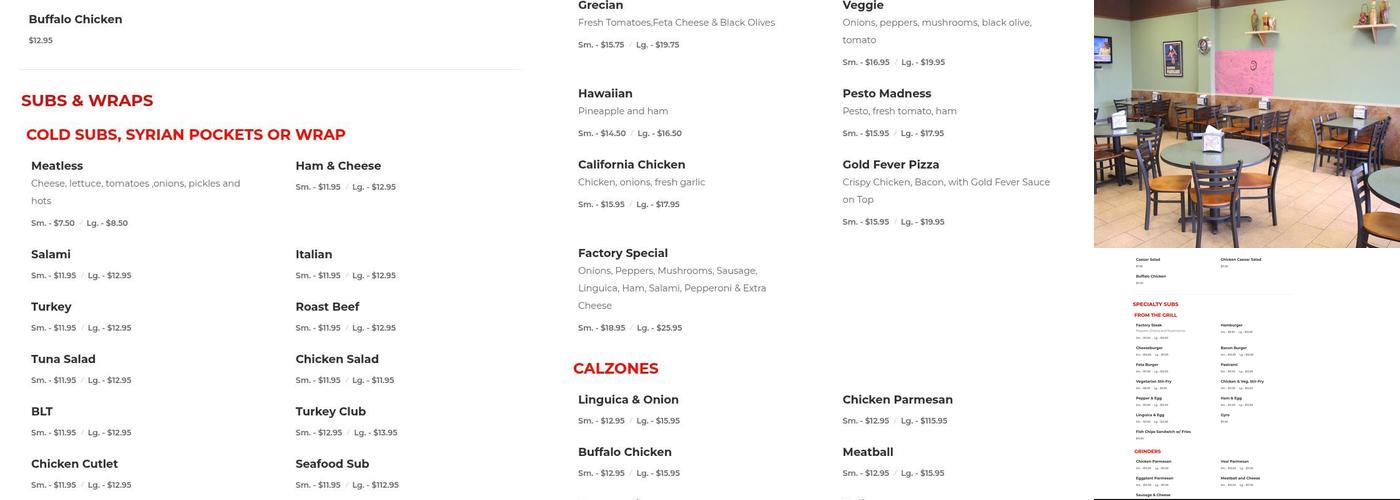Image resolution: width=1400 pixels, height=500 pixels.
Task: Select the Ham & Cheese sub
Action: click(x=338, y=166)
